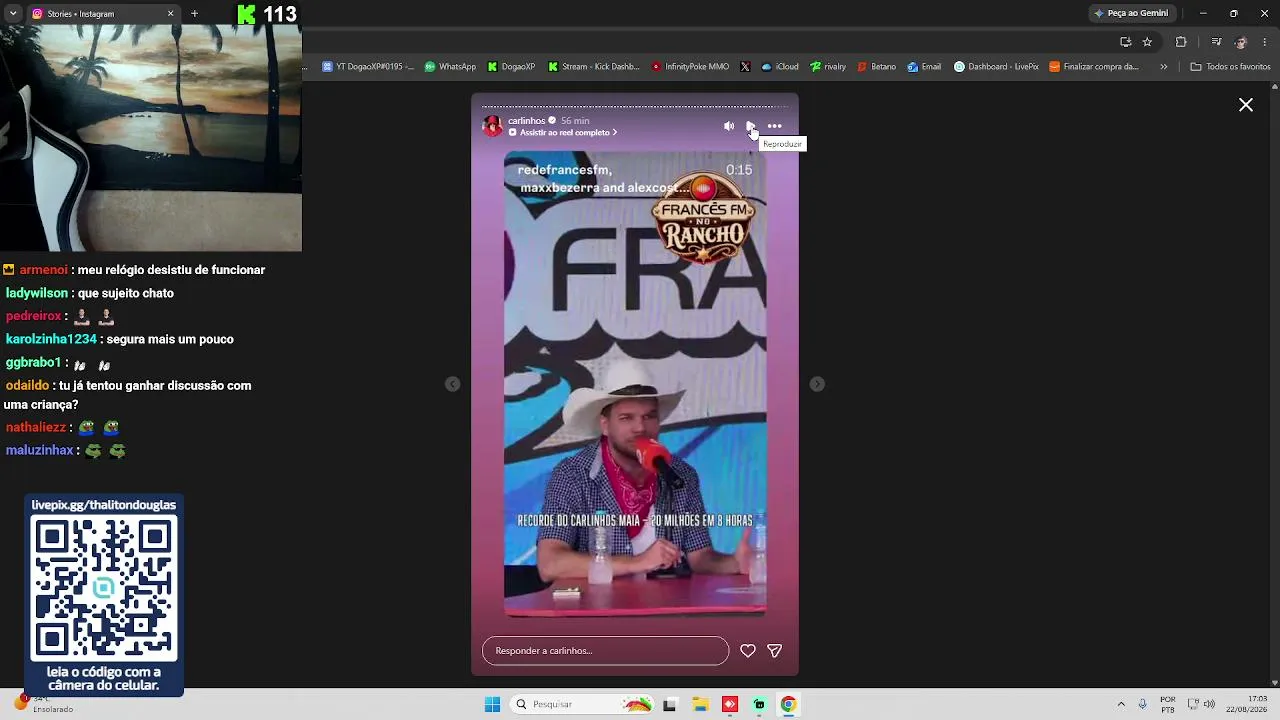Image resolution: width=1280 pixels, height=720 pixels.
Task: Select the 'Stories • Instagram' browser tab
Action: pos(103,14)
